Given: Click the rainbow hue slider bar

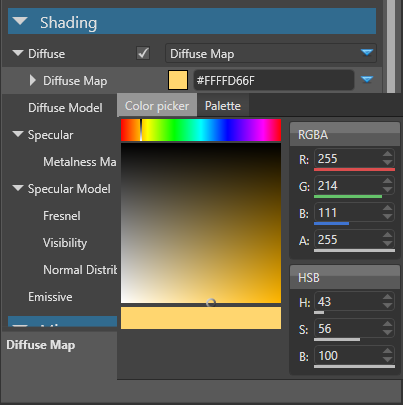Looking at the screenshot, I should [x=201, y=130].
